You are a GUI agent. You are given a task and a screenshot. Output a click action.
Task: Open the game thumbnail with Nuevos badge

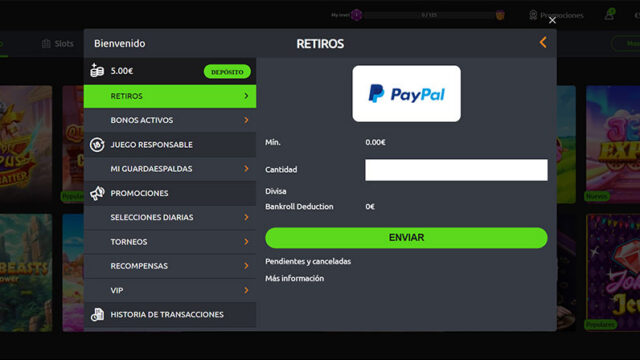[613, 144]
